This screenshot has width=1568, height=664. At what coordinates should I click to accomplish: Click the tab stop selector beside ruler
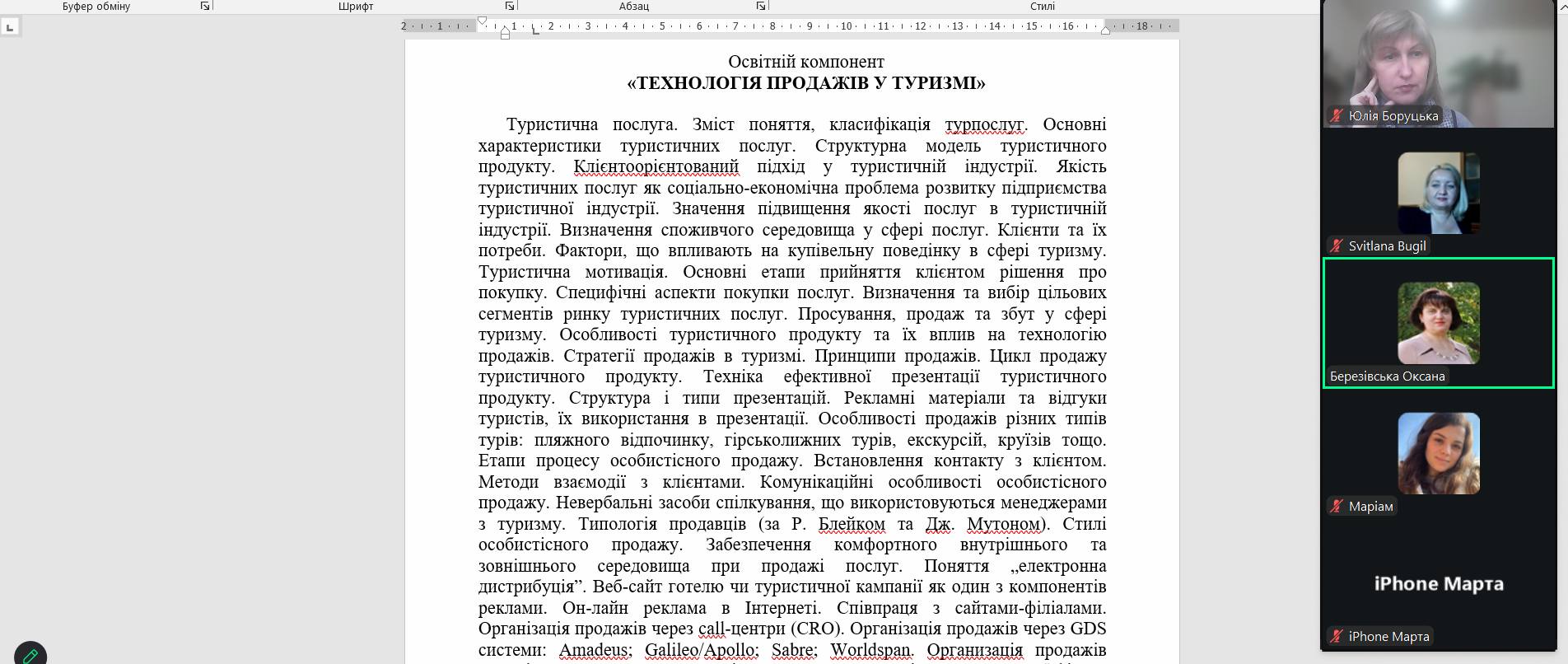coord(10,27)
